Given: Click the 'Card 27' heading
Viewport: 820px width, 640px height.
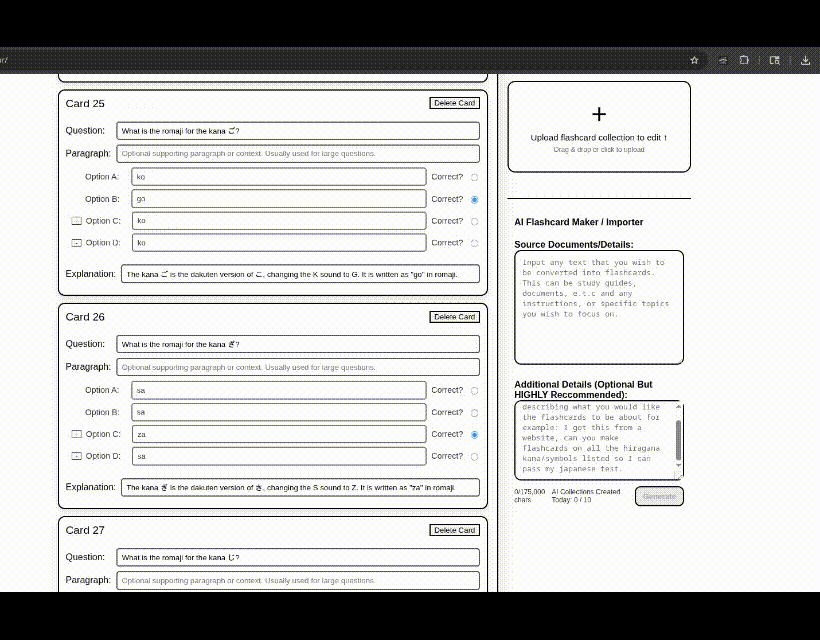Looking at the screenshot, I should pos(85,530).
